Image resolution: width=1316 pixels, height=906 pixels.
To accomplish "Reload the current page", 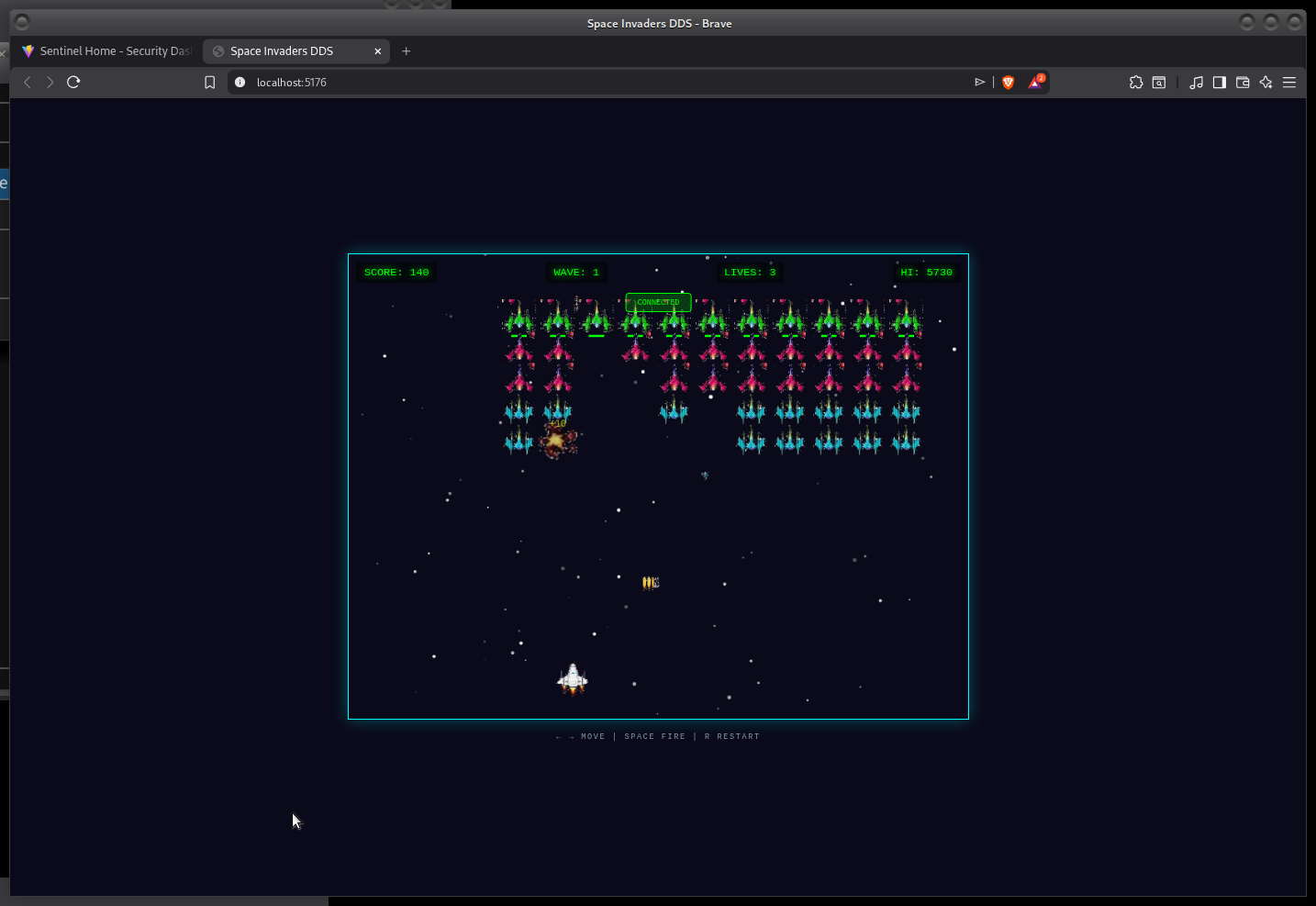I will pos(73,82).
